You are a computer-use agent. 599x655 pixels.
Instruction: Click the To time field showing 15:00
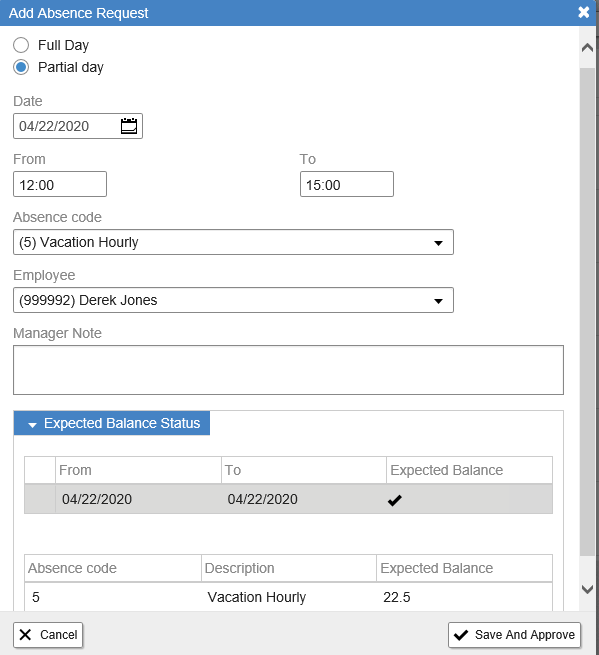[x=347, y=184]
